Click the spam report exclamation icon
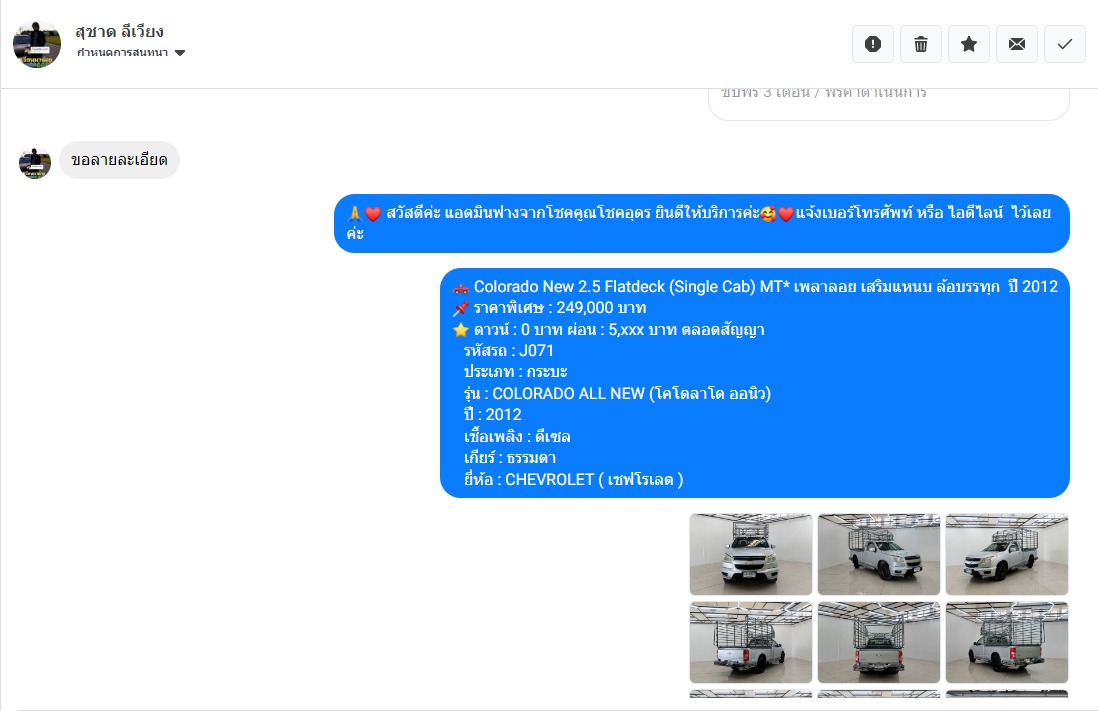The image size is (1098, 711). pyautogui.click(x=873, y=44)
